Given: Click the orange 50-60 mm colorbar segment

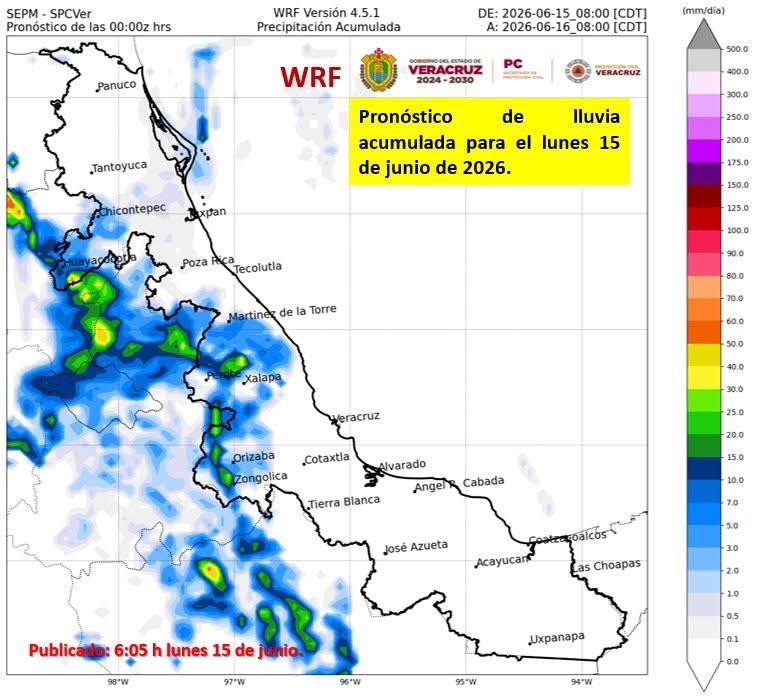Looking at the screenshot, I should pyautogui.click(x=704, y=333).
